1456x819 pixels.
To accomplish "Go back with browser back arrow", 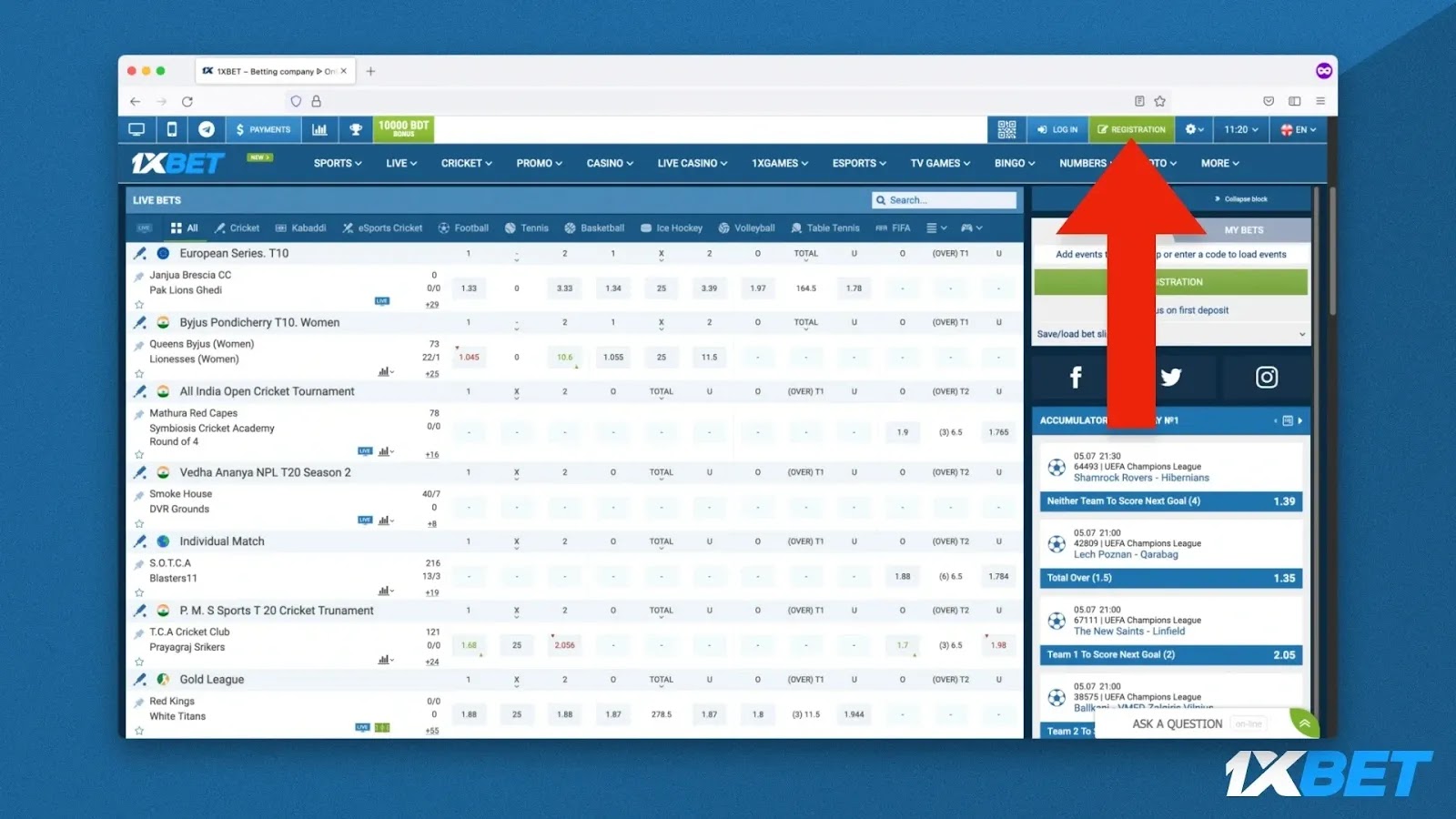I will 135,101.
